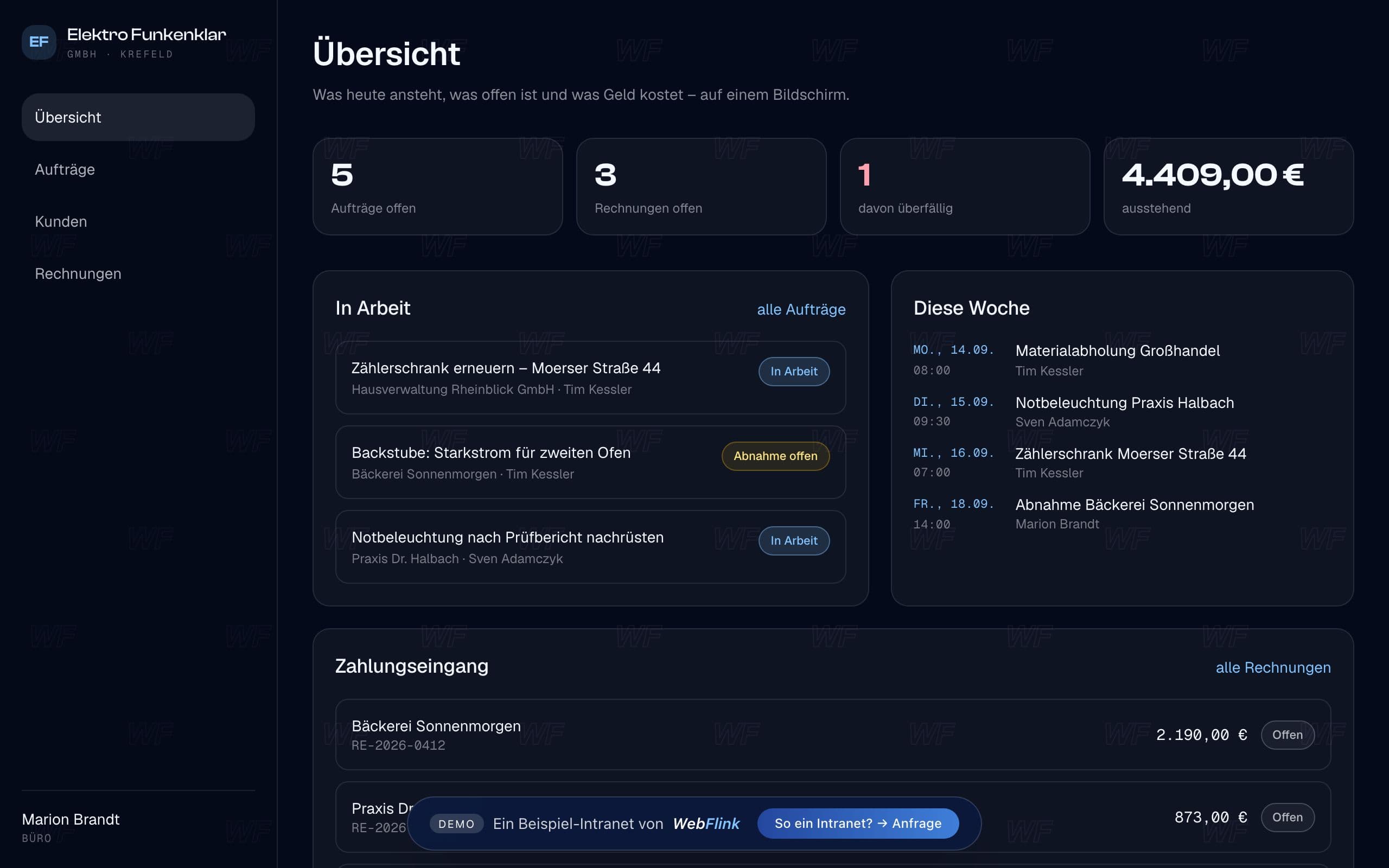Click 'In Arbeit' badge on Notbeleuchtung job

pos(794,541)
